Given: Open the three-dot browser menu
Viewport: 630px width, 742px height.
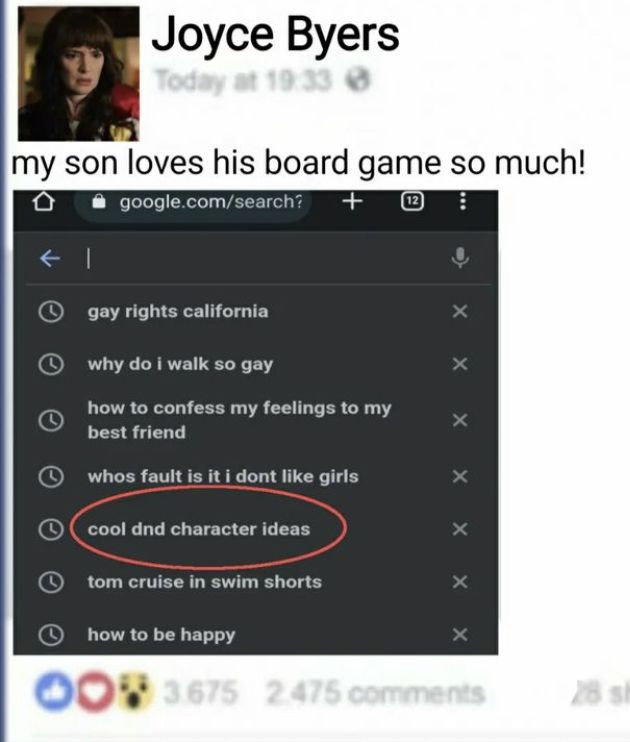Looking at the screenshot, I should pos(463,202).
